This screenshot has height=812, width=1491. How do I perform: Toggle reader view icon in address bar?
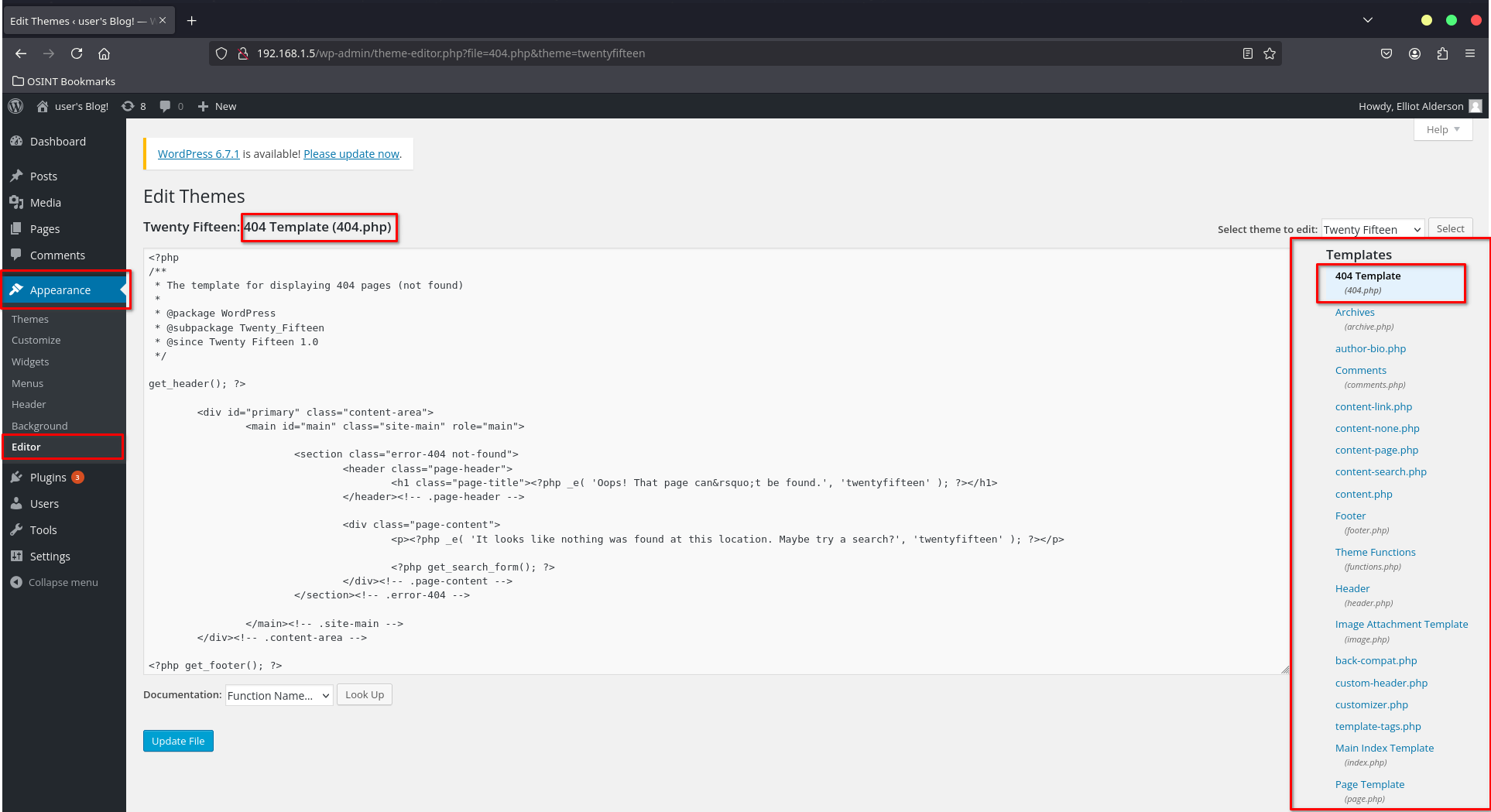(x=1247, y=53)
